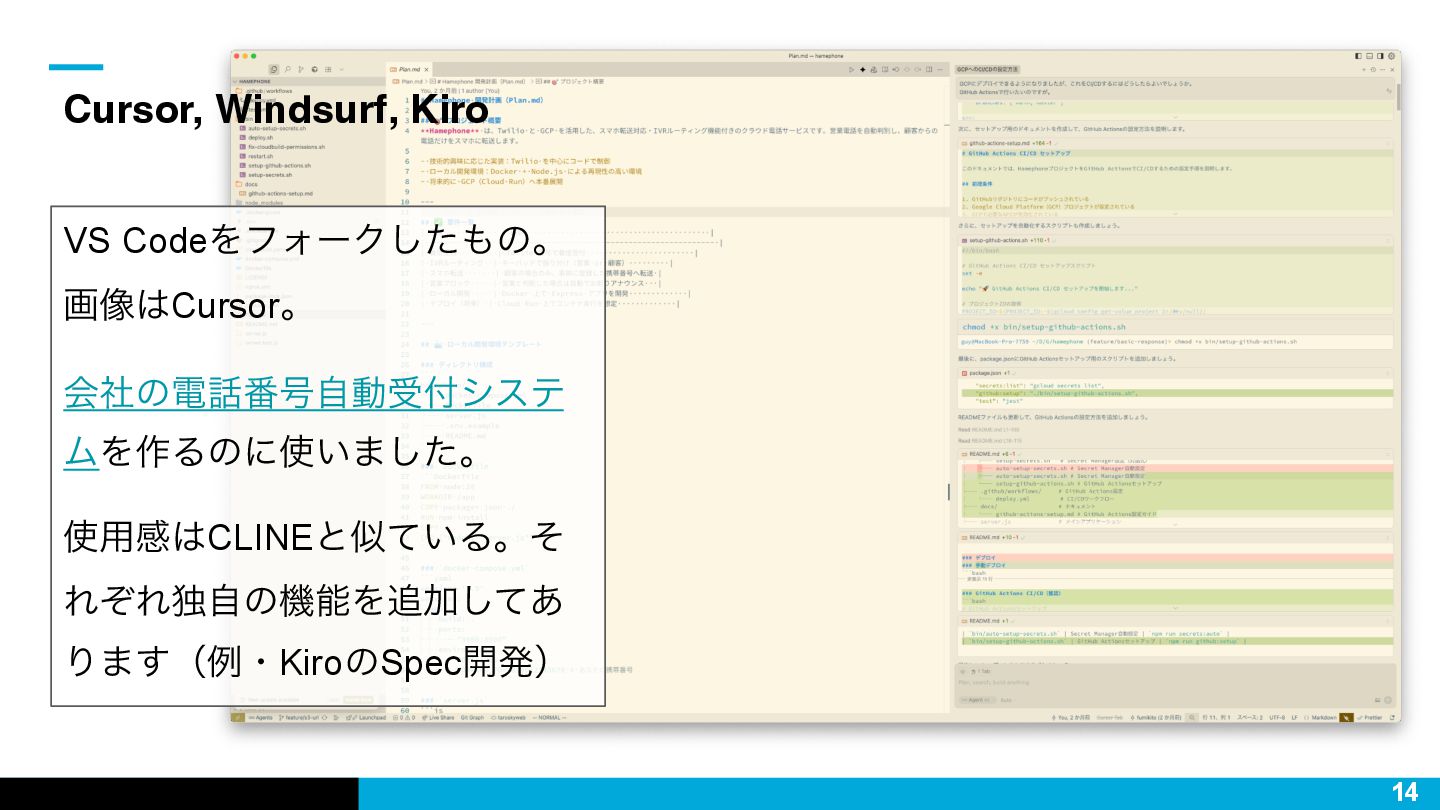Toggle the bottom panel layout icon in the title bar

[x=1369, y=56]
